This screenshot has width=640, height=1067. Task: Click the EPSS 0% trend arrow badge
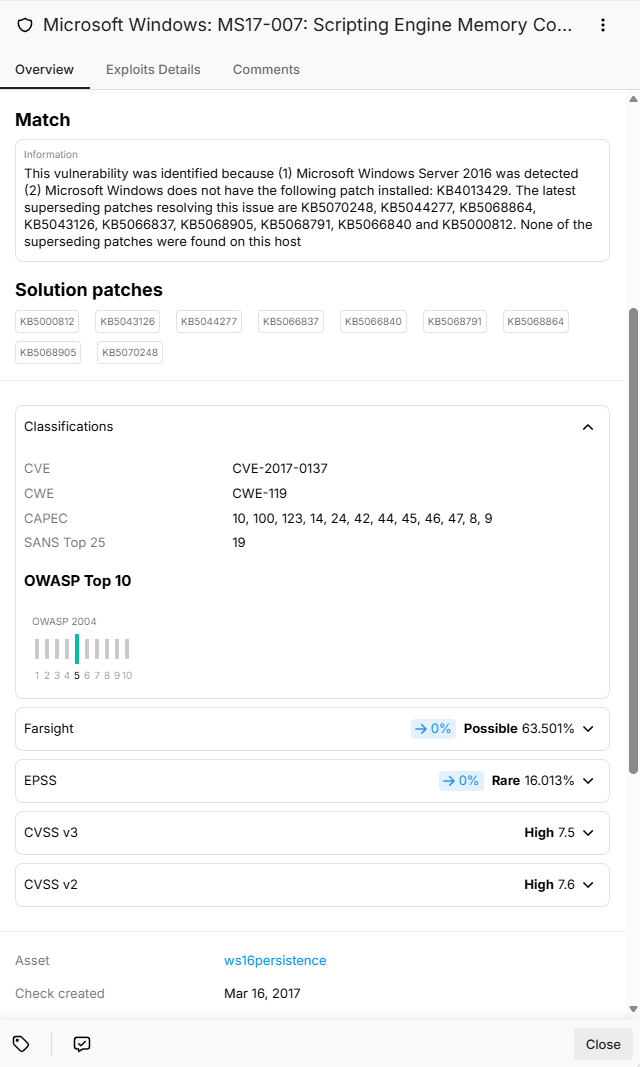click(x=461, y=781)
